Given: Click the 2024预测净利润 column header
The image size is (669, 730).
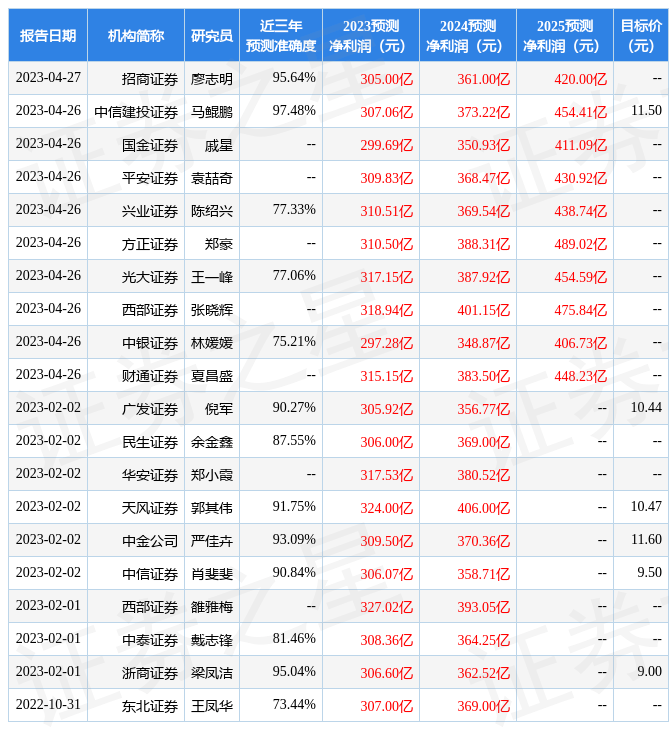Looking at the screenshot, I should [468, 35].
